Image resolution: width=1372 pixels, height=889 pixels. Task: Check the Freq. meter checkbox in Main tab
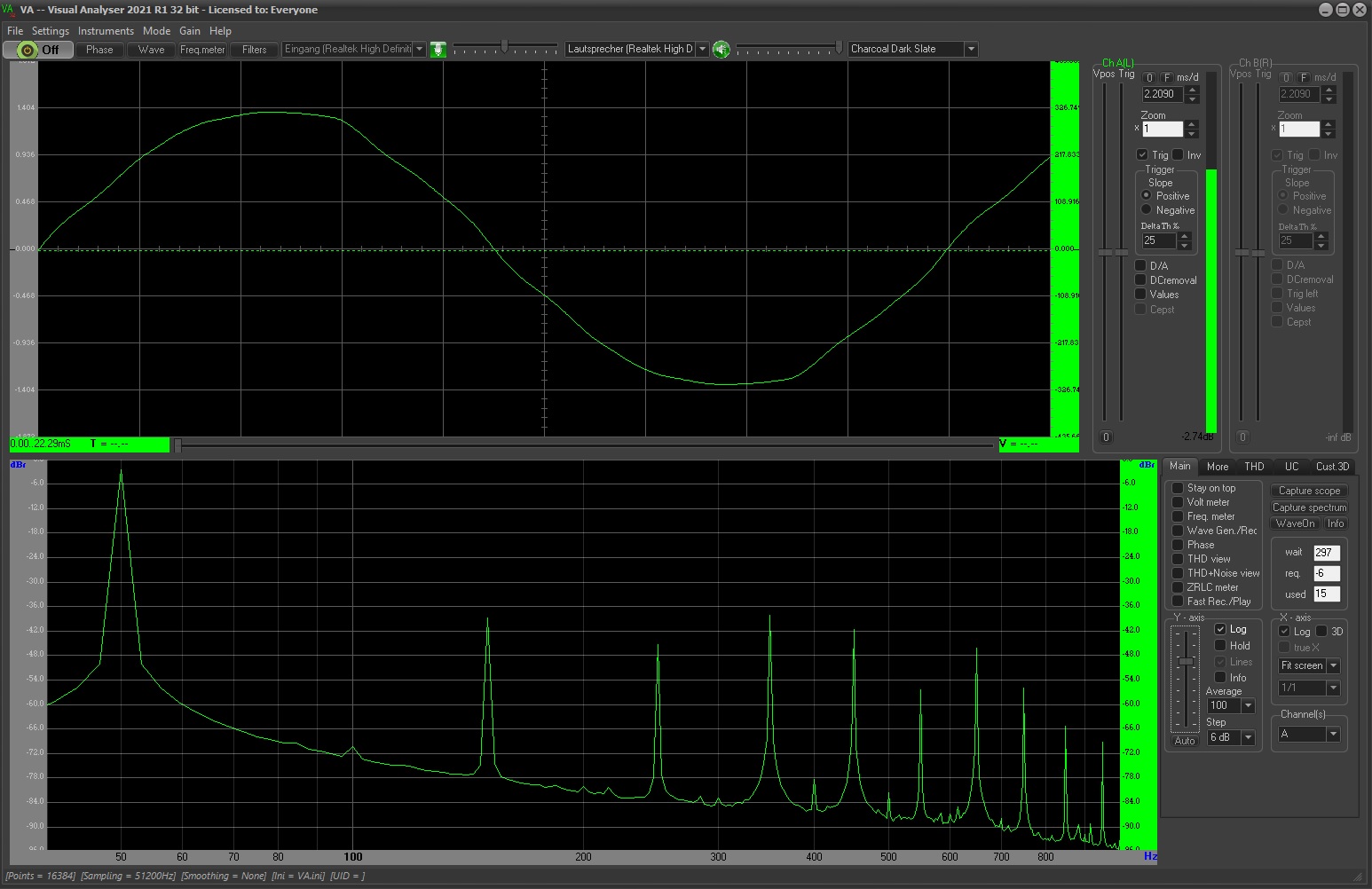[x=1178, y=516]
